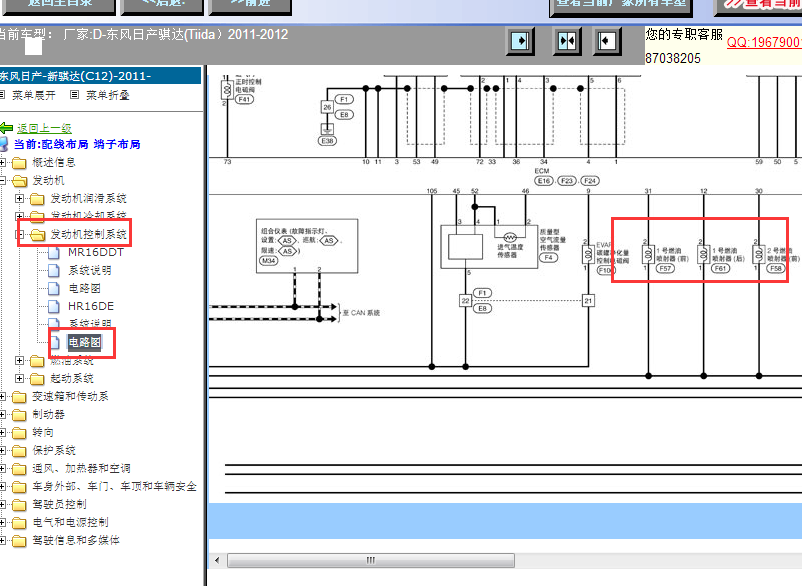Select 系统说明 under MR16DDT
802x586 pixels.
point(90,271)
